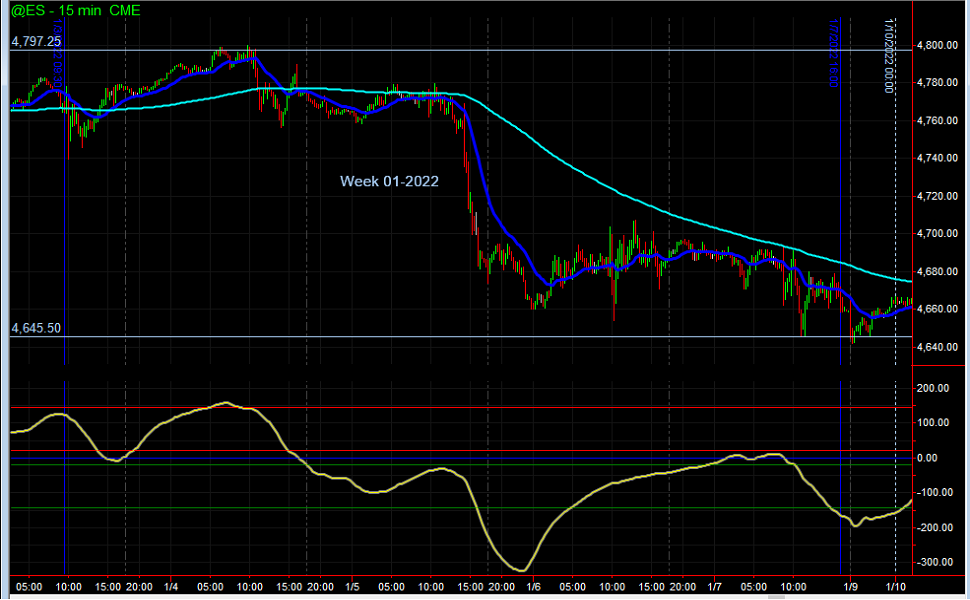Click the 1/10 date on the time axis
Screen dimensions: 970x600
(898, 586)
